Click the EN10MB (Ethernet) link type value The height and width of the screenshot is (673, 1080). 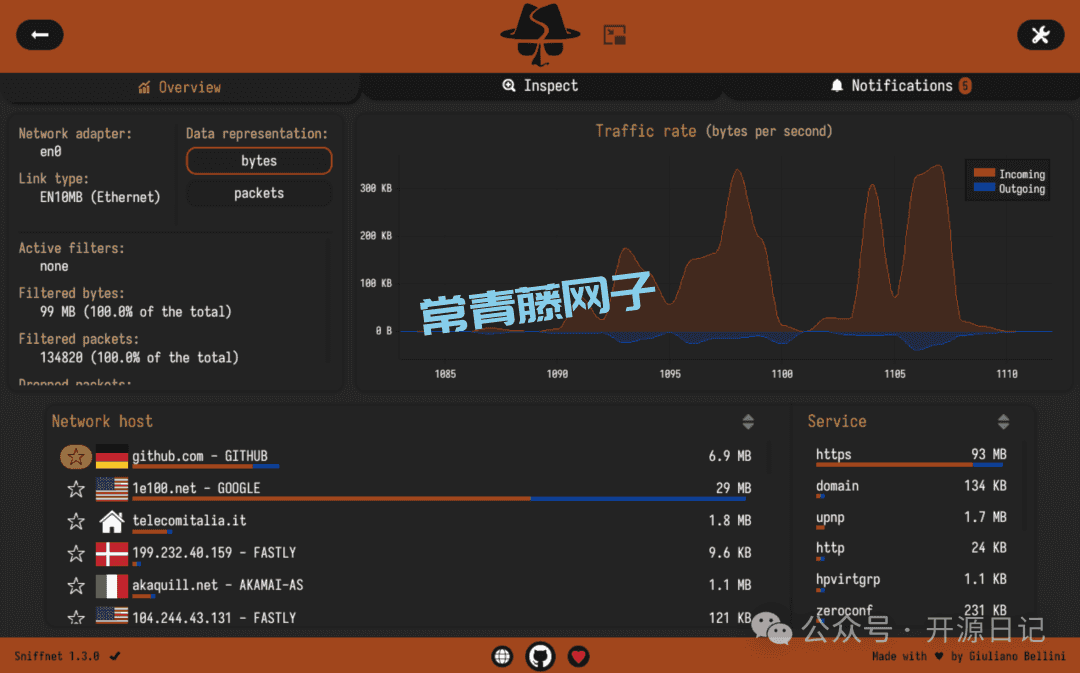click(x=100, y=198)
